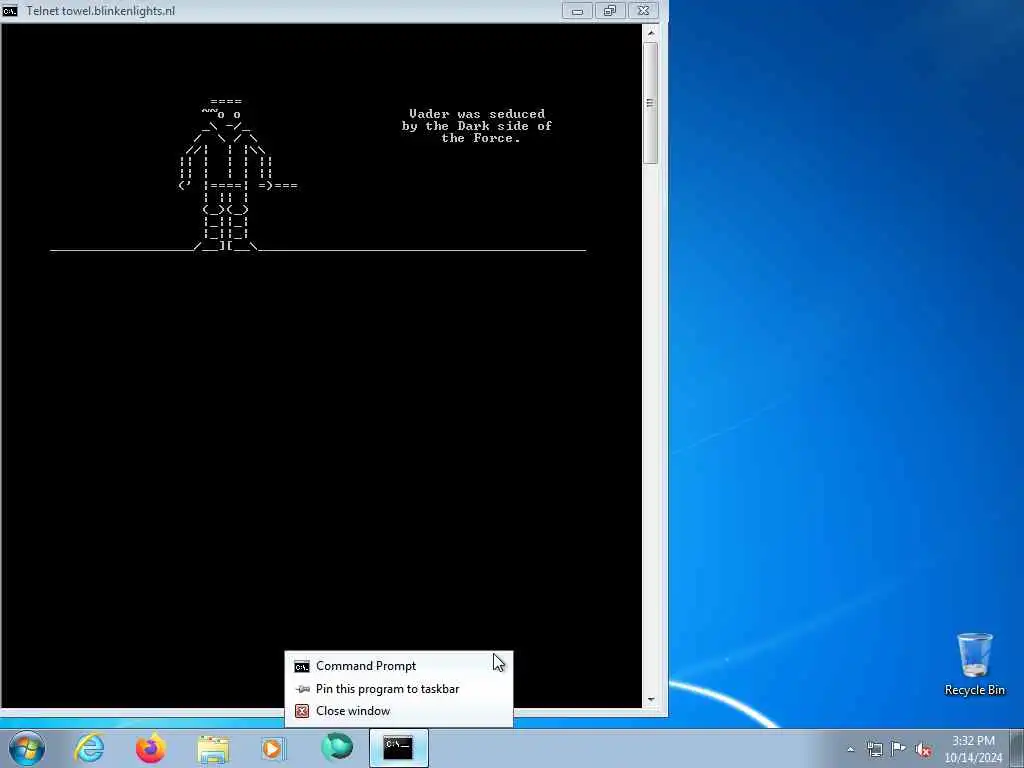Click the Telnet towel.blinkenlights.nl title text

pos(101,11)
